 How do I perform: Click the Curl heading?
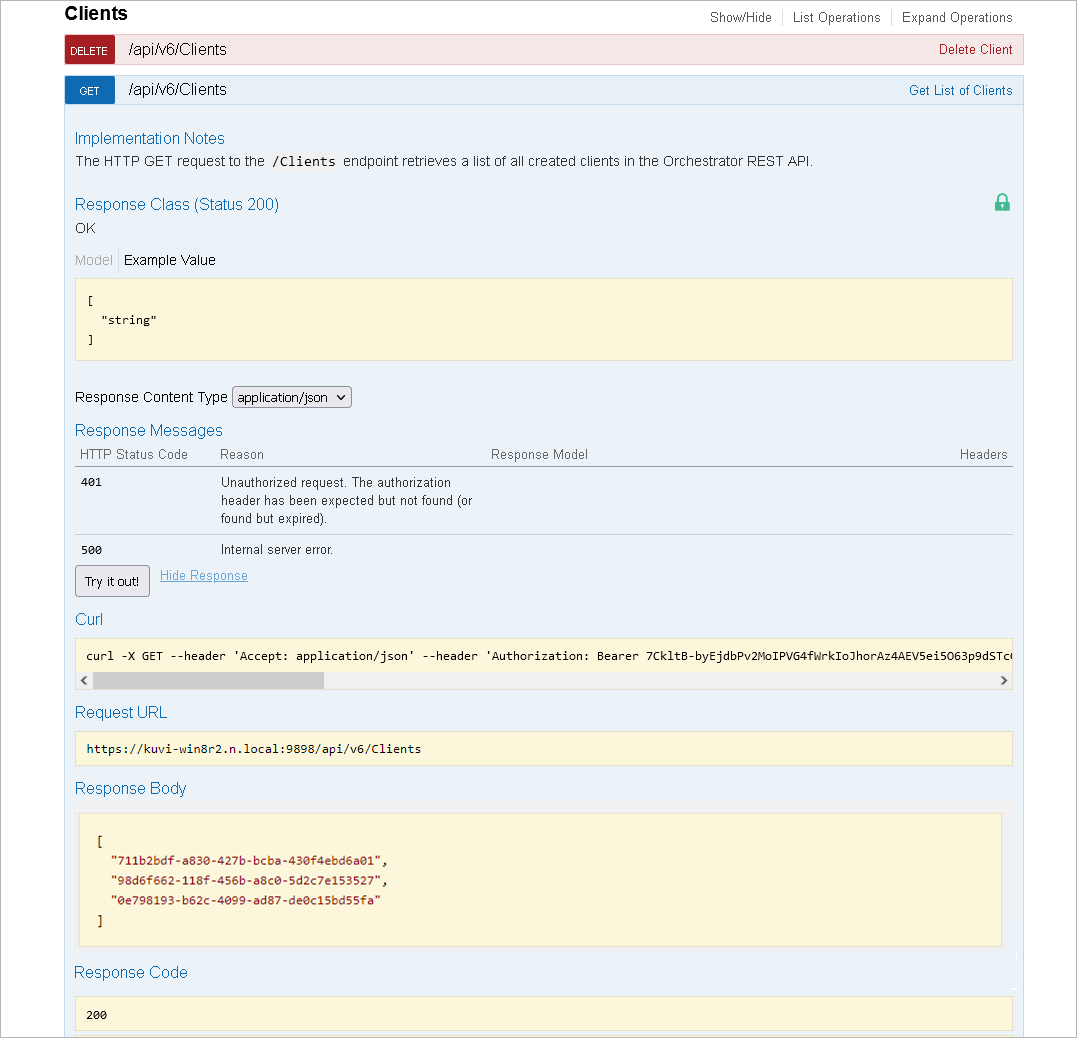89,619
